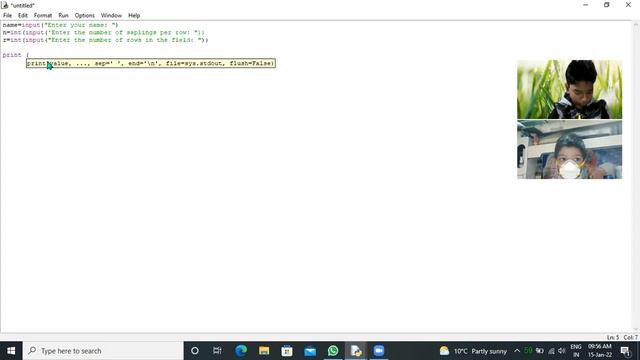Click the Col: 7 status indicator
This screenshot has height=360, width=640.
point(630,337)
